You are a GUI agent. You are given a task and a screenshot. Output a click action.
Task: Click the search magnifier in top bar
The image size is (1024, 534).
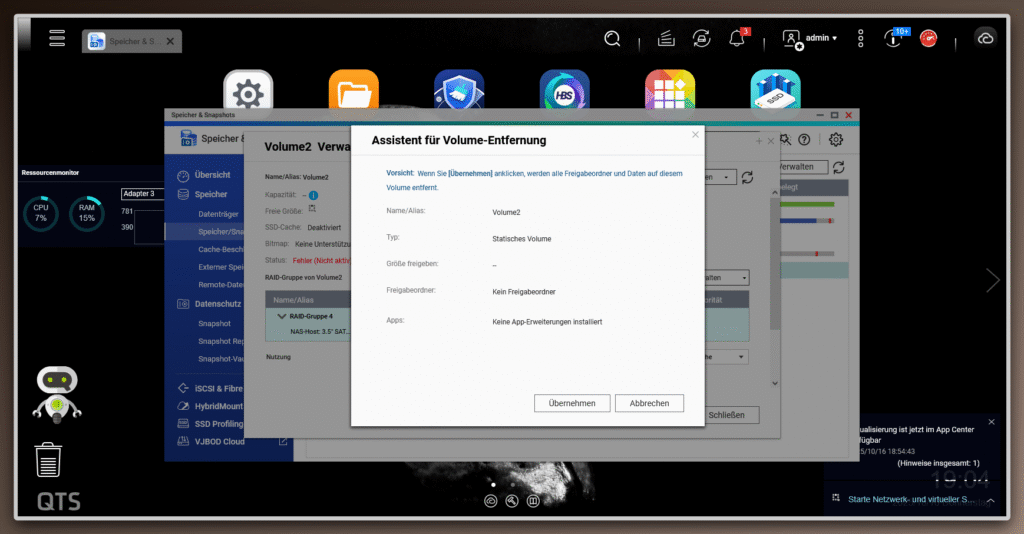pos(612,38)
